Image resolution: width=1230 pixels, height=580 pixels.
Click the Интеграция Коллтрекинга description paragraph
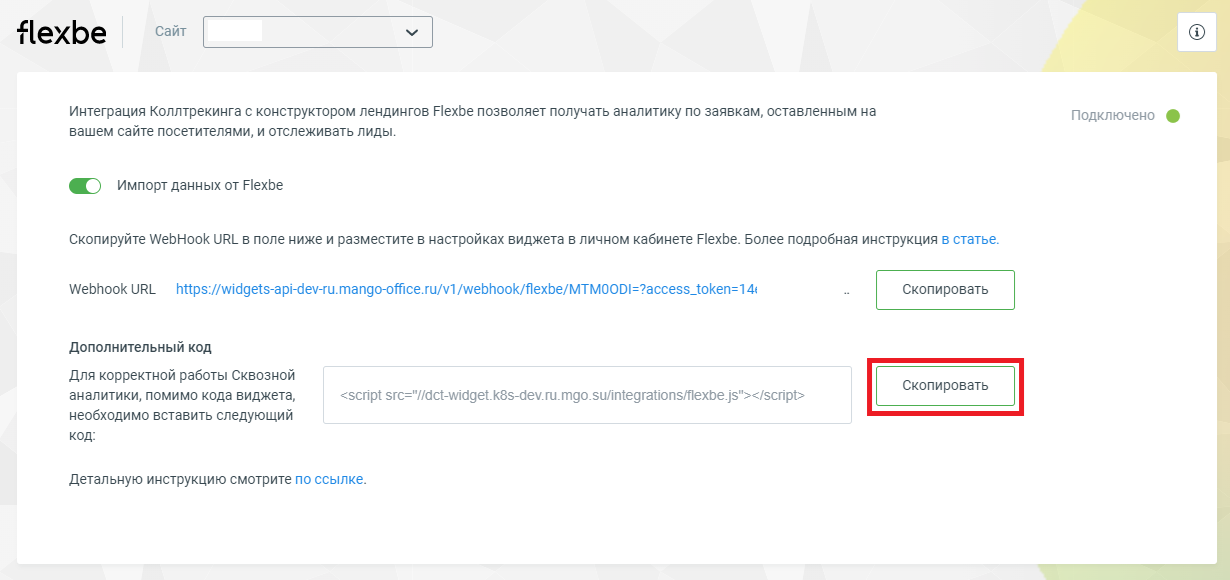(x=472, y=122)
